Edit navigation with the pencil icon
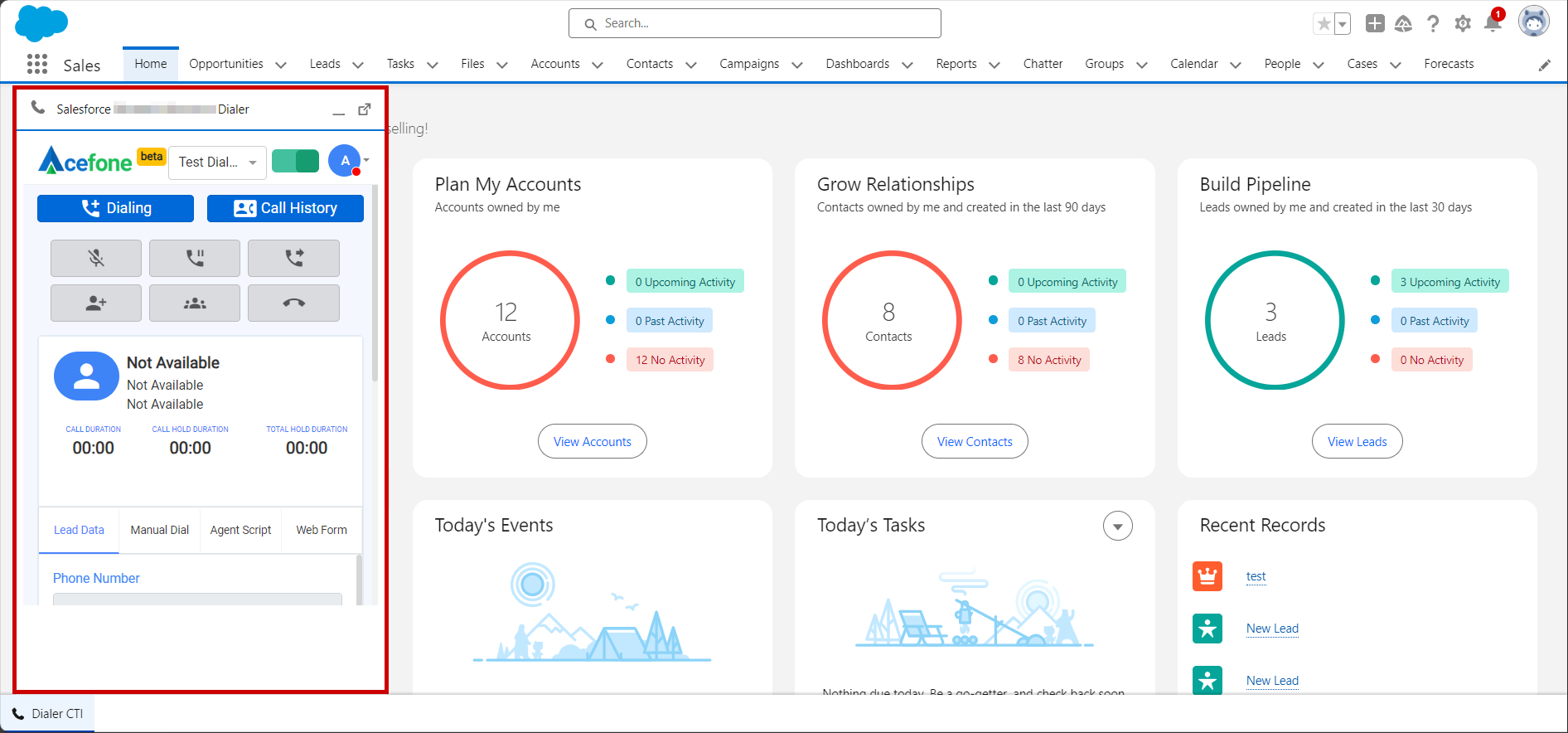 pos(1545,65)
